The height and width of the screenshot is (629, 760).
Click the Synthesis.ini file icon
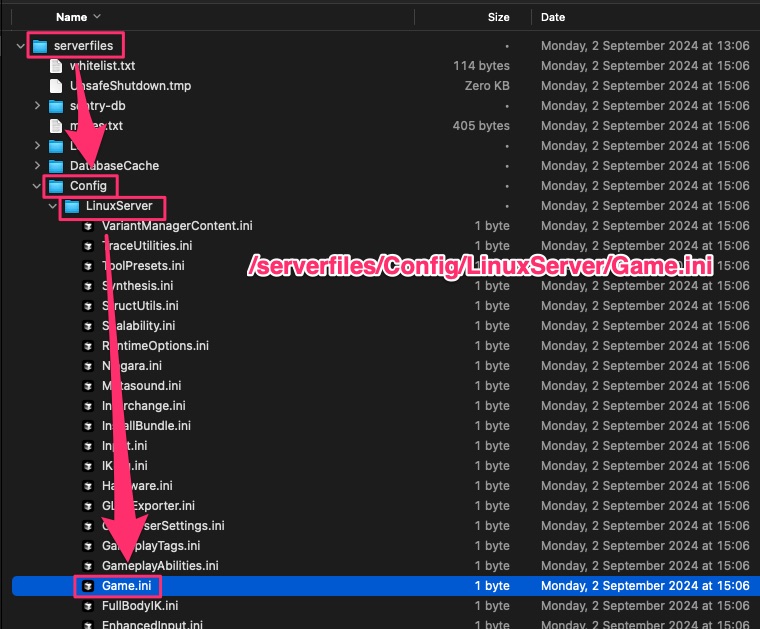[x=88, y=286]
